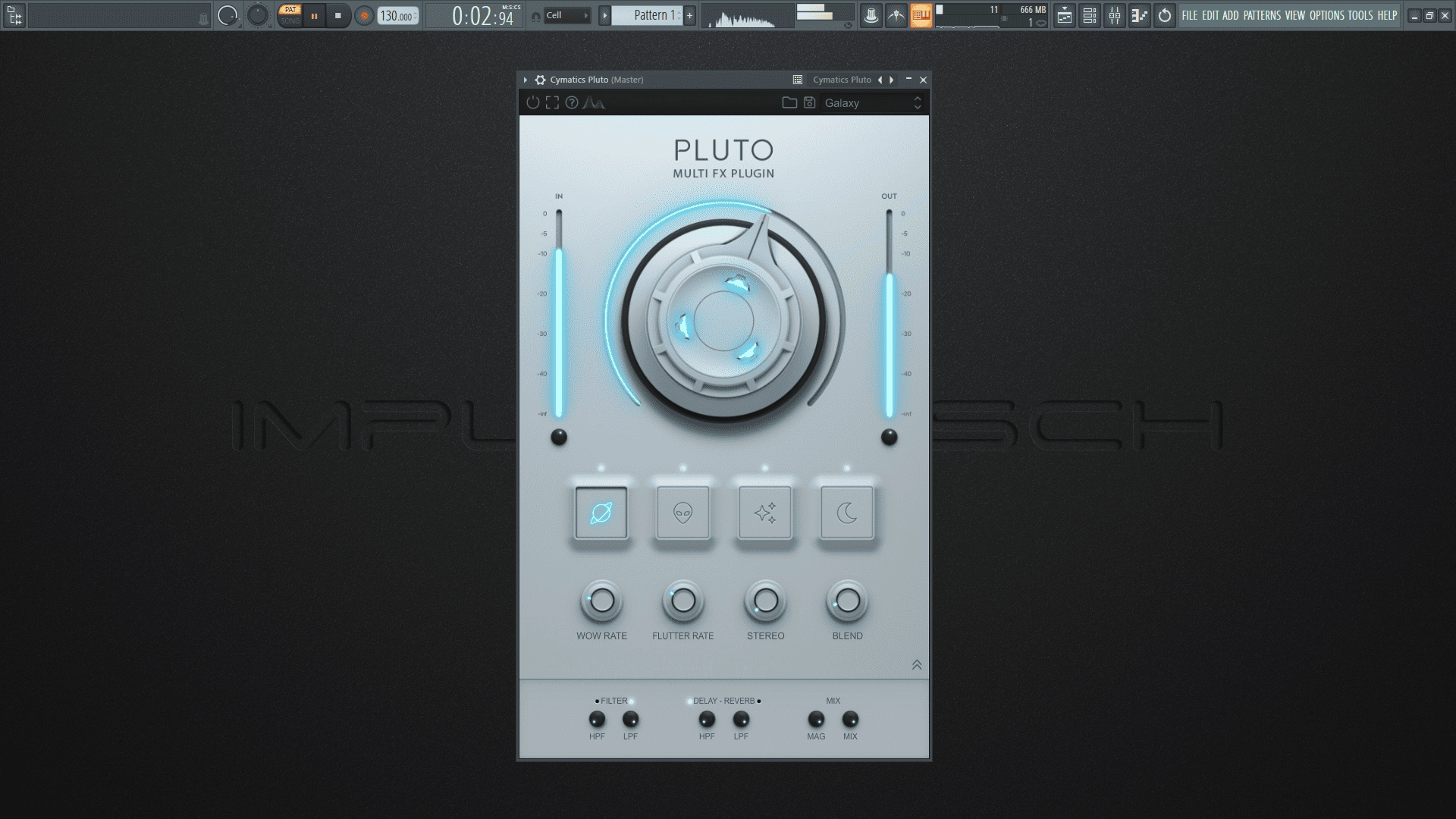Click the WOW RATE knob

point(602,601)
